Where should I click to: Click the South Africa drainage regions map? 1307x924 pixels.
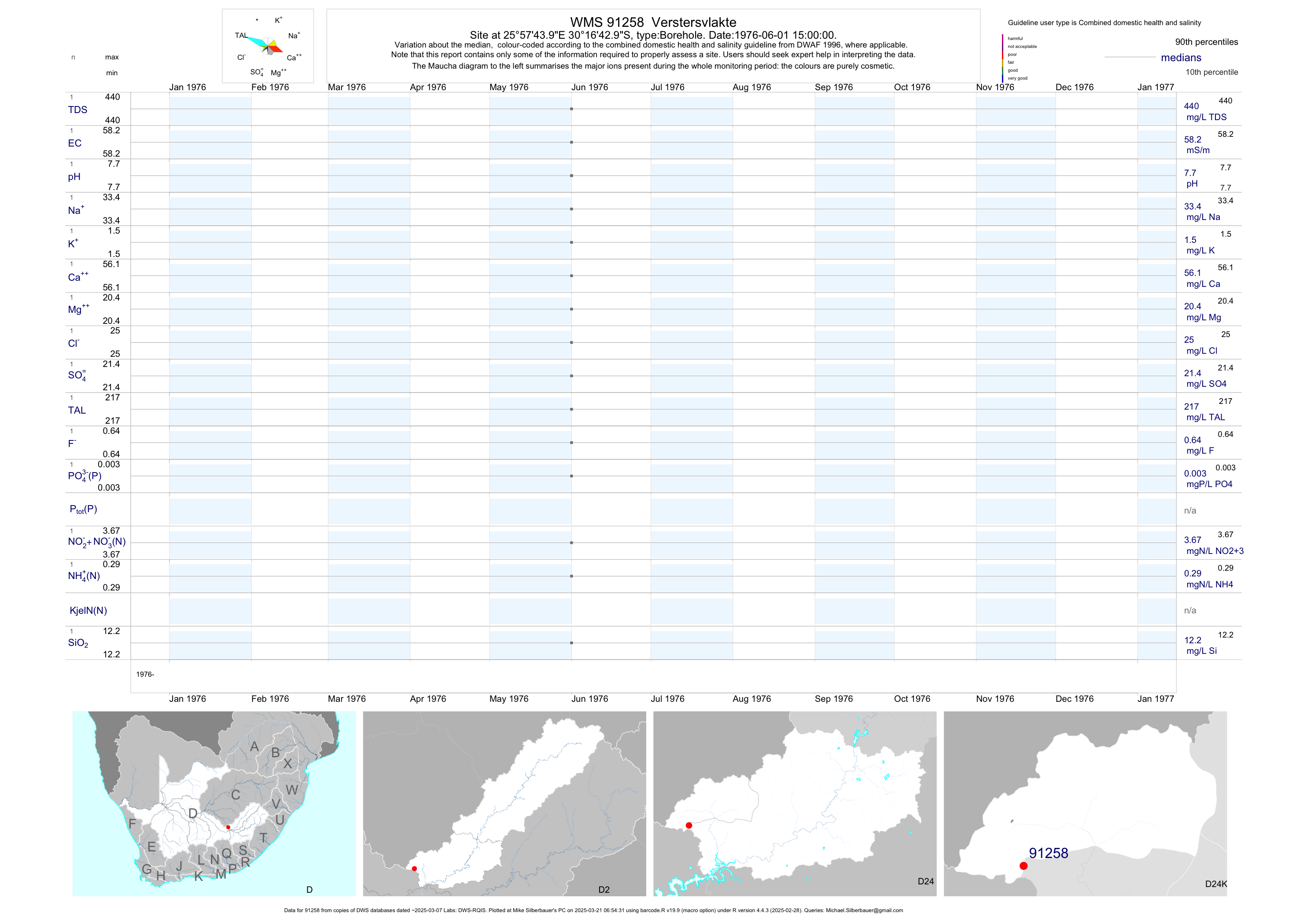pos(214,803)
